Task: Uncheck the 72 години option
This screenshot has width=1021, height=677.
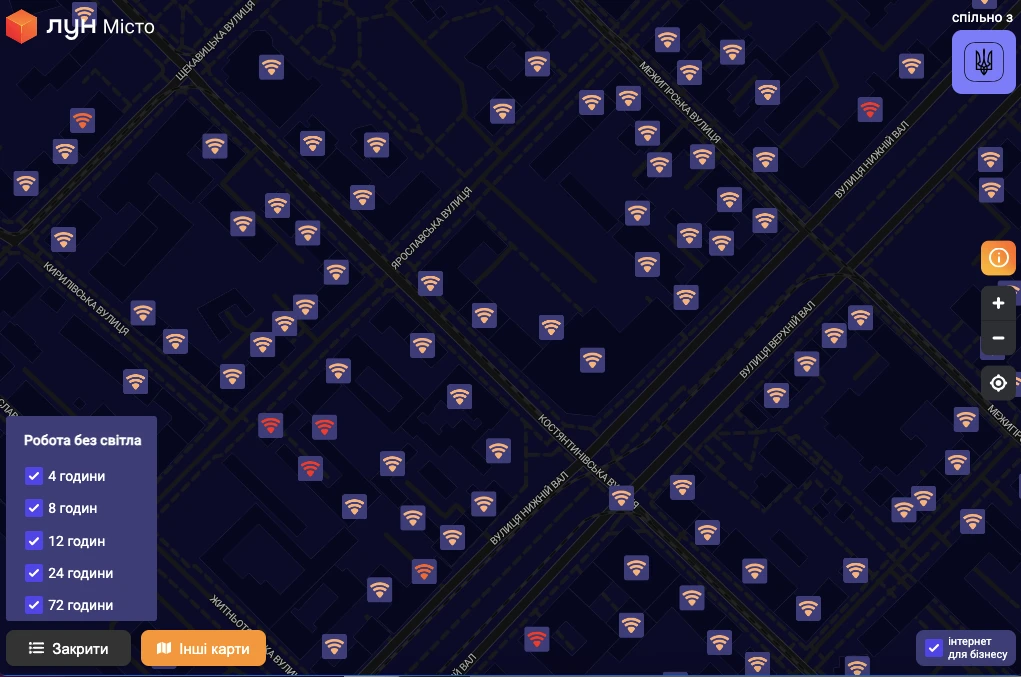Action: point(33,605)
